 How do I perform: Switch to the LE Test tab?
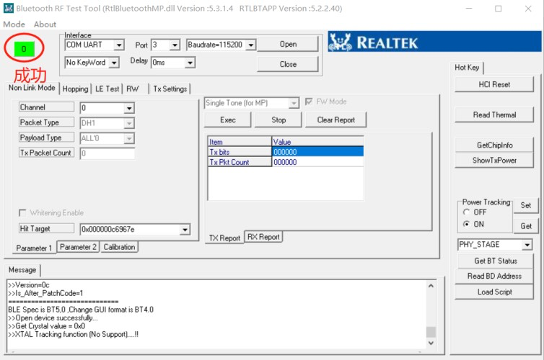(107, 89)
